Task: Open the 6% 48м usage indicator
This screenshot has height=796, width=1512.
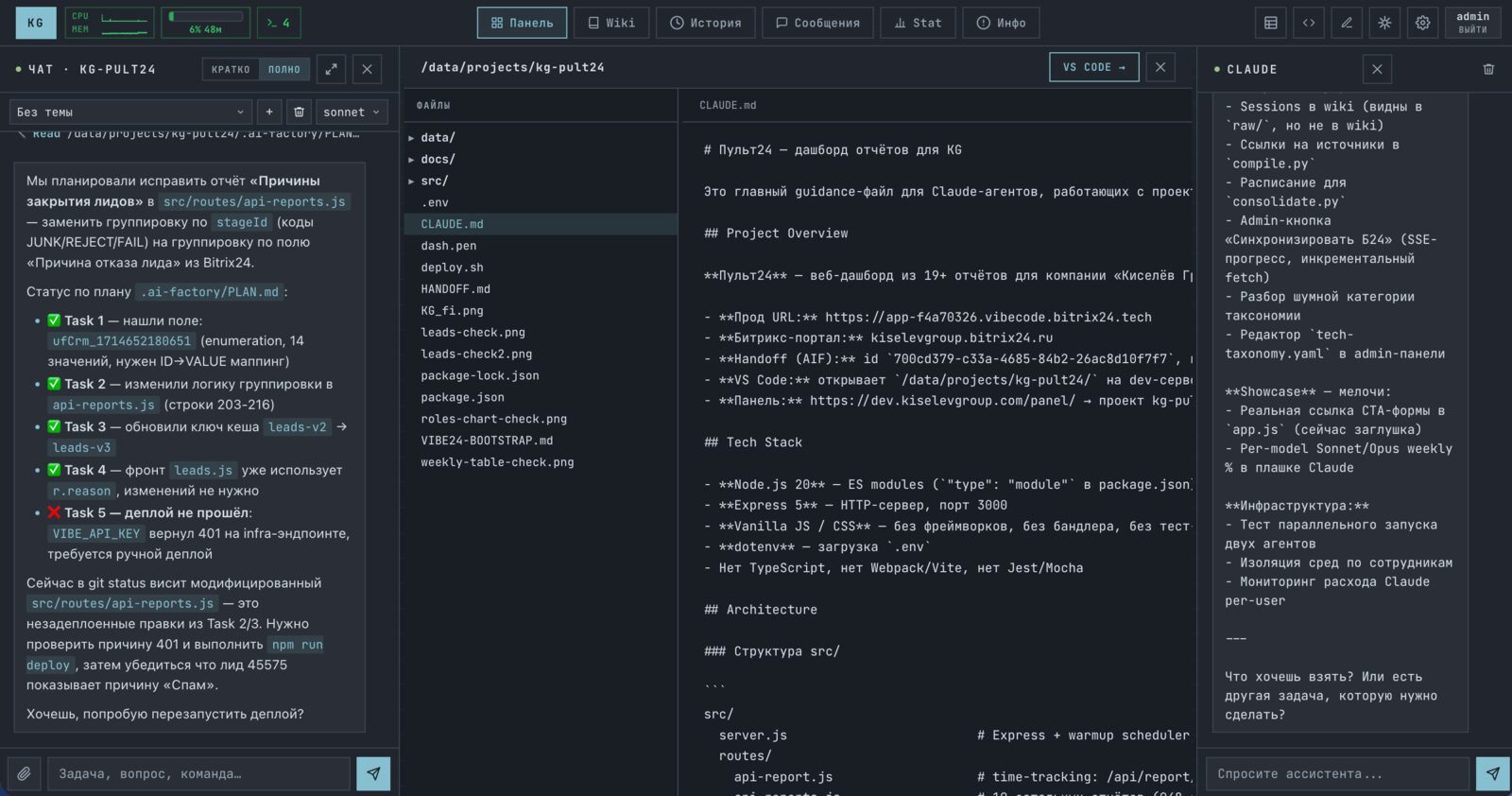Action: point(205,23)
